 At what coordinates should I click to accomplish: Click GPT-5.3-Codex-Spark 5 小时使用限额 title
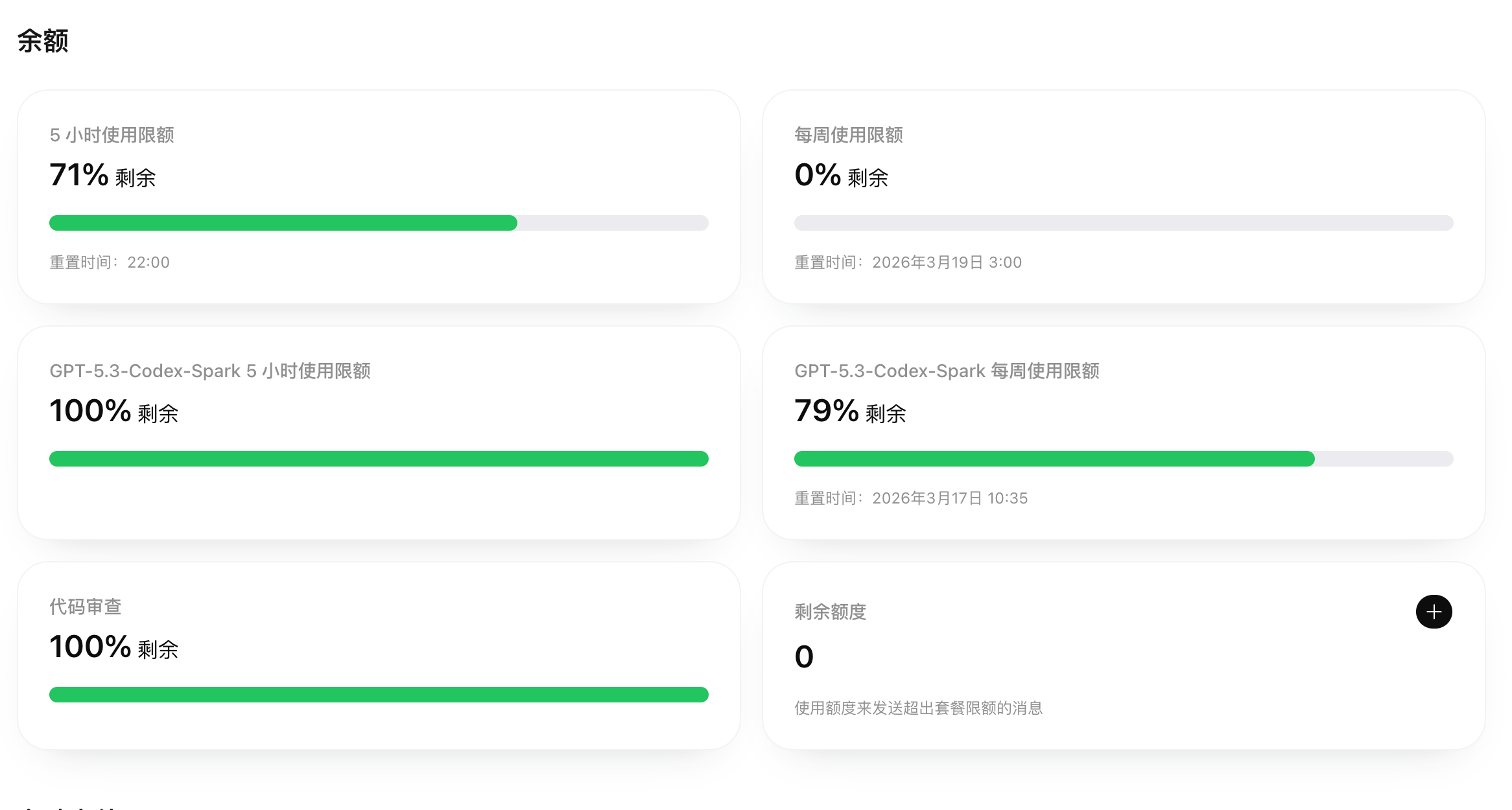click(210, 371)
